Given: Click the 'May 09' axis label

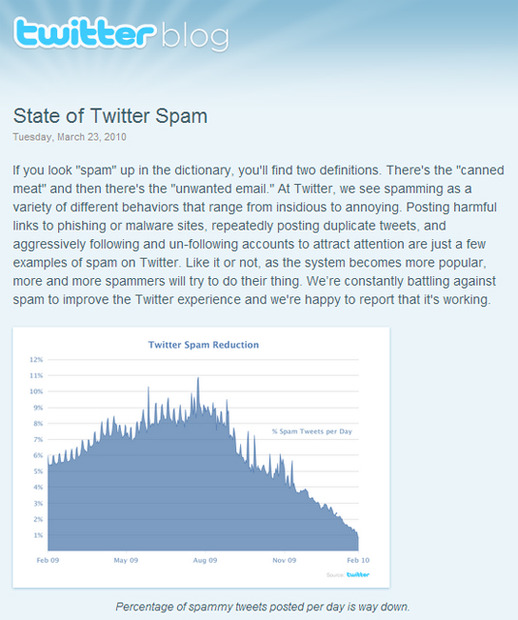Looking at the screenshot, I should click(x=126, y=560).
